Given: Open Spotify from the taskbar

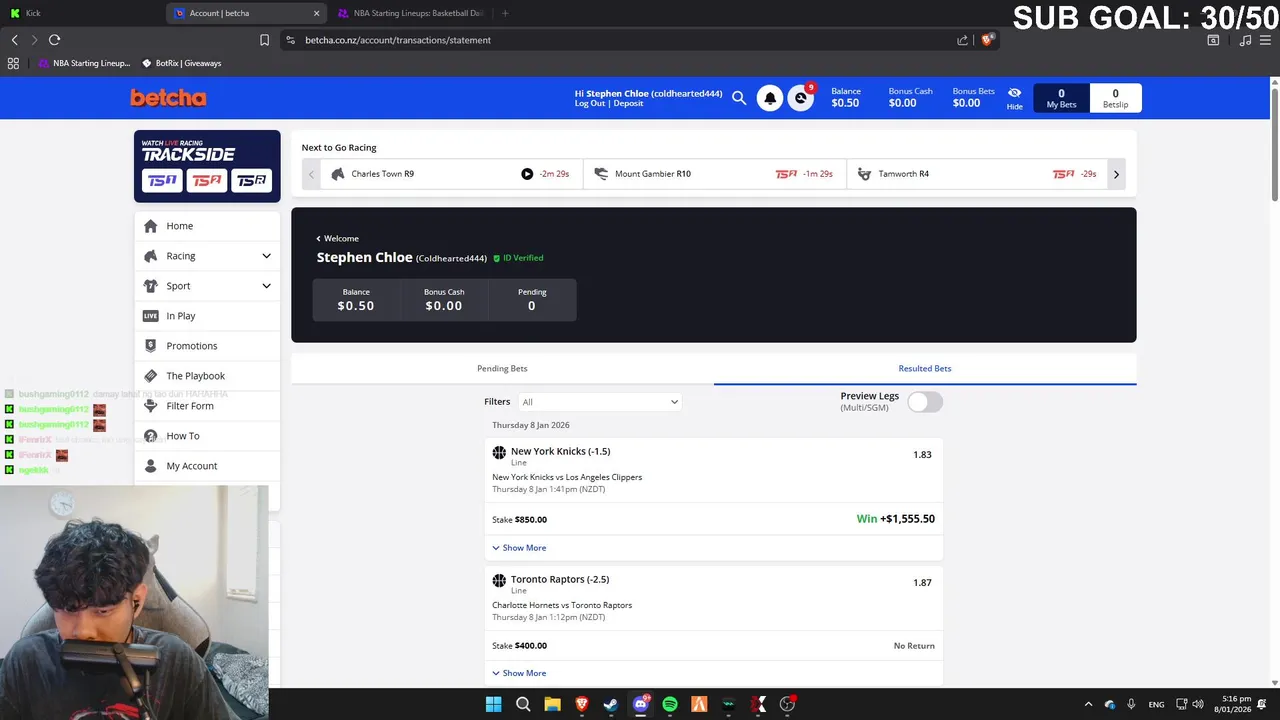Looking at the screenshot, I should [670, 704].
